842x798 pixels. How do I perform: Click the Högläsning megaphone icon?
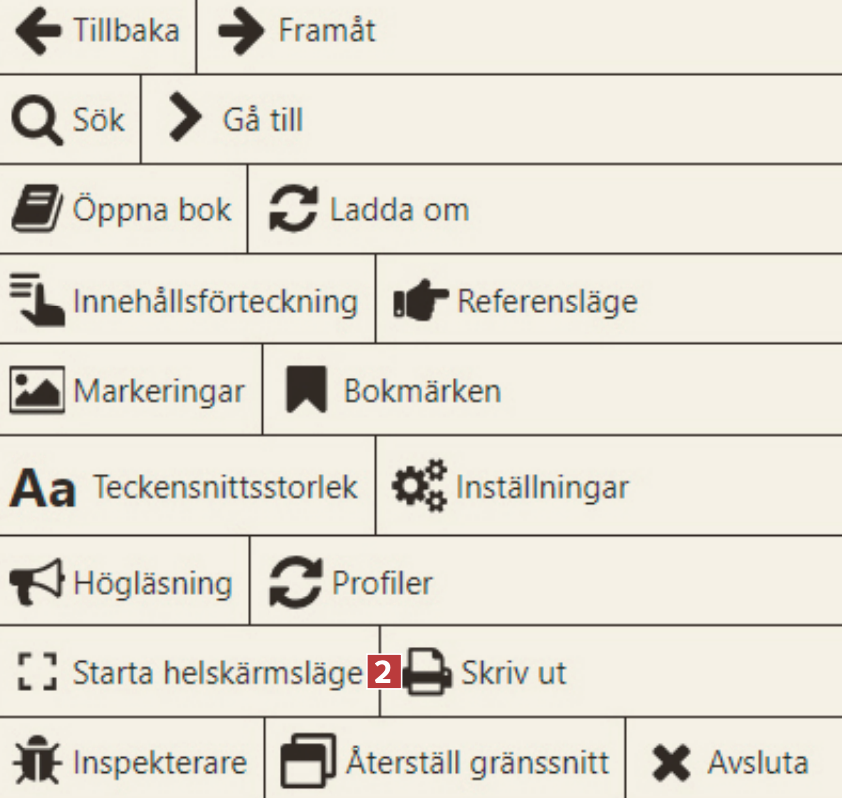coord(38,582)
